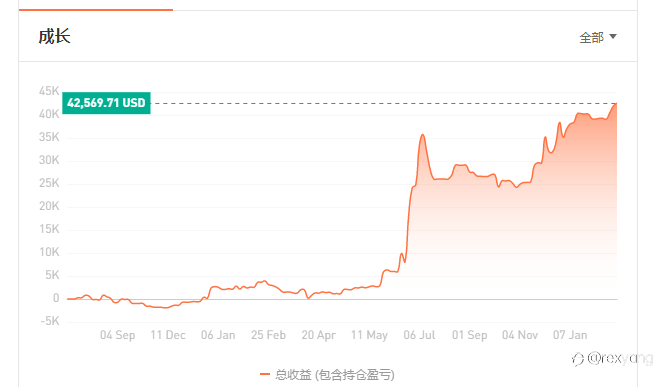Click the July peak on the chart
Image resolution: width=661 pixels, height=387 pixels.
422,135
